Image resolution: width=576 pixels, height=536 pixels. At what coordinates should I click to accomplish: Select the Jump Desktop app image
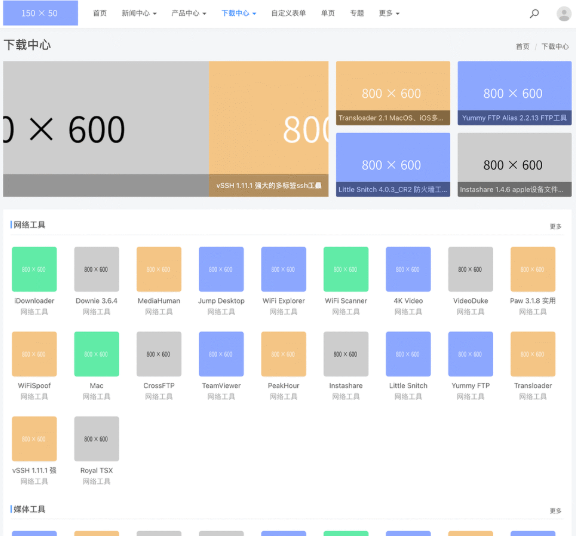(221, 269)
